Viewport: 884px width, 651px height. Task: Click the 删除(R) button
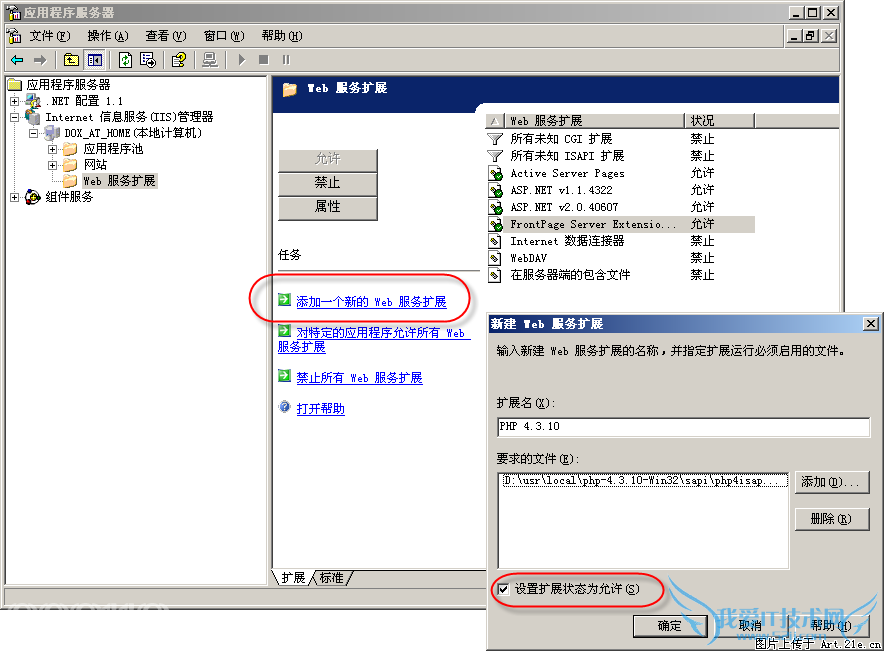pos(832,519)
